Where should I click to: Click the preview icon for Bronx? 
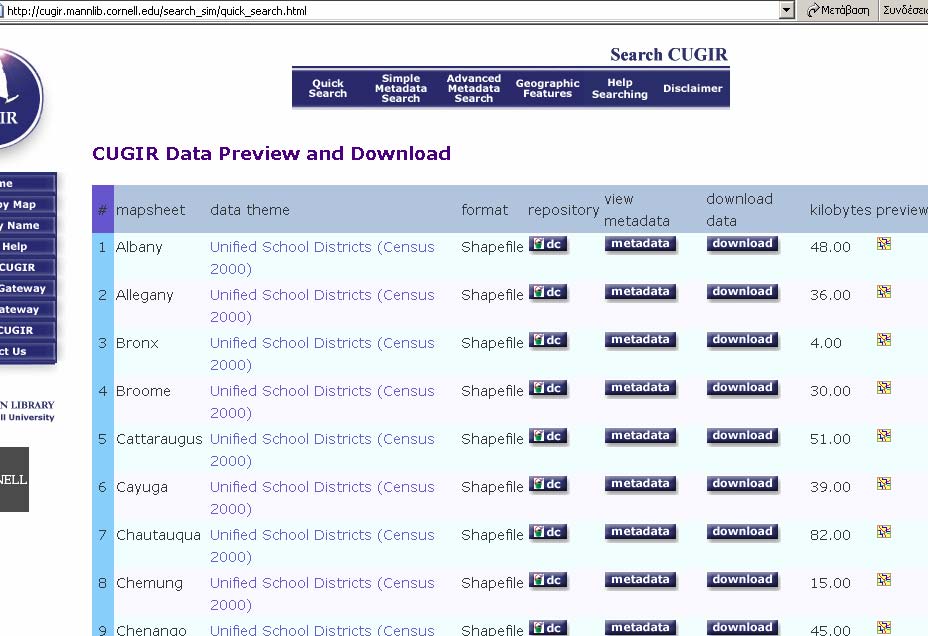point(884,339)
